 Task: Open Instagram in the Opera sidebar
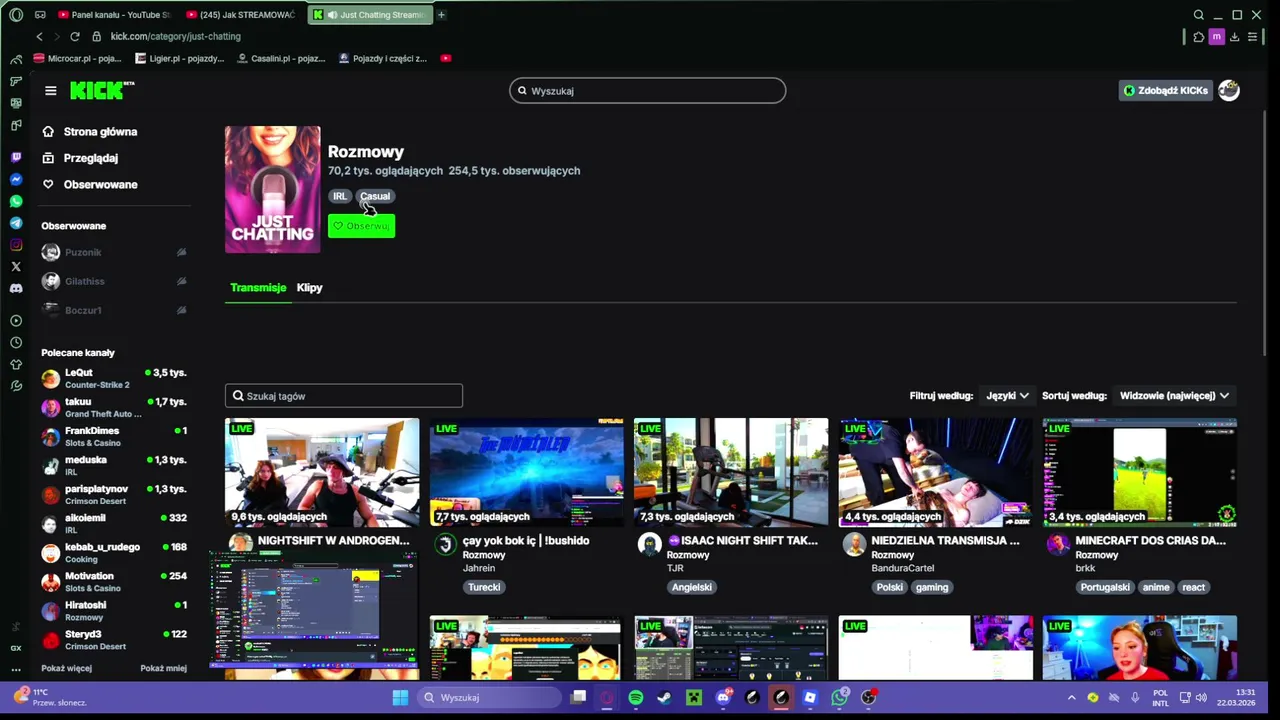(16, 245)
